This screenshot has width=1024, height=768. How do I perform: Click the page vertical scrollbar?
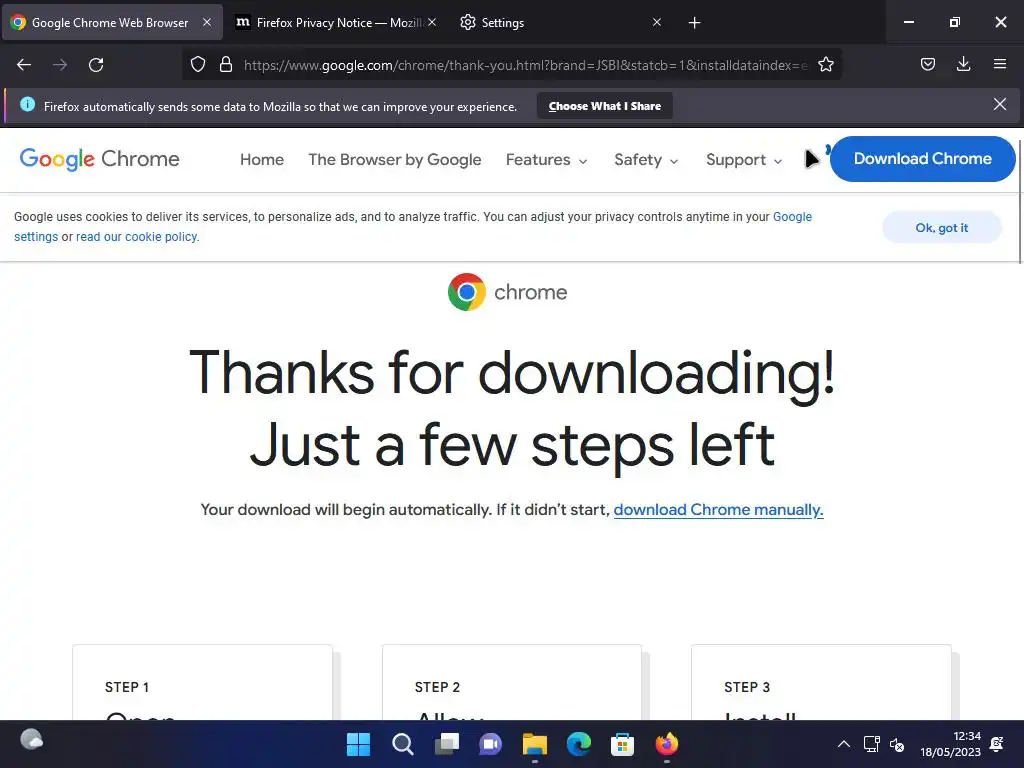1020,202
